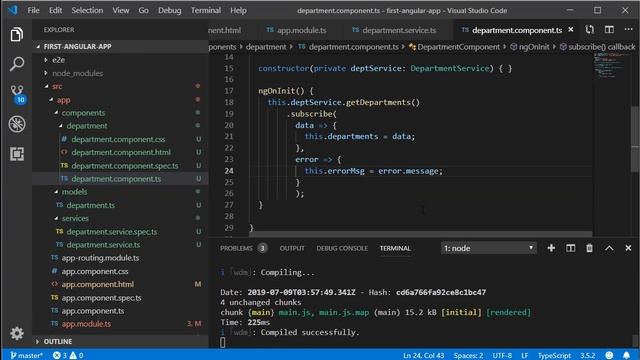
Task: Click the master branch indicator in status bar
Action: point(27,355)
